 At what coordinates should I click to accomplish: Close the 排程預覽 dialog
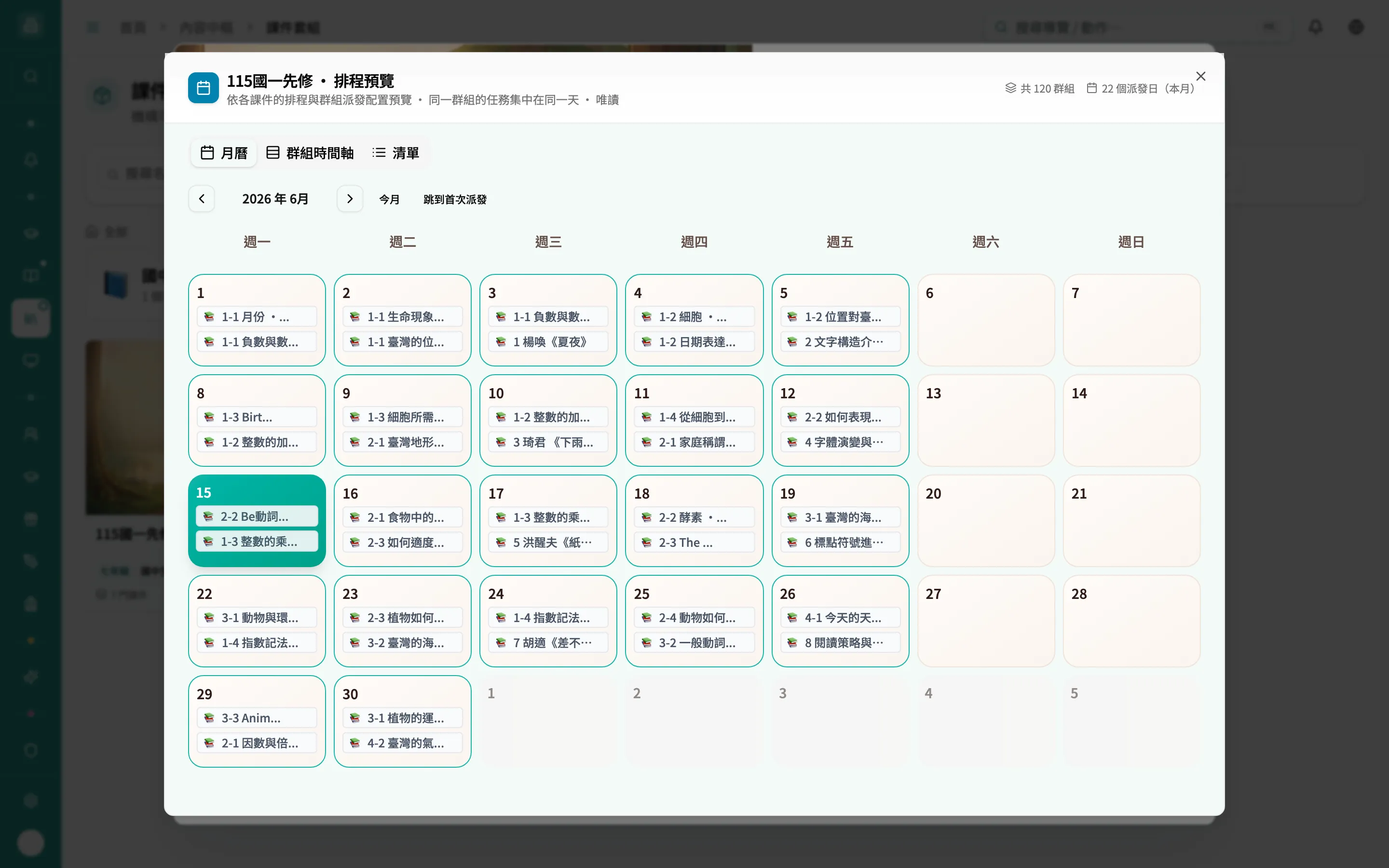tap(1200, 76)
